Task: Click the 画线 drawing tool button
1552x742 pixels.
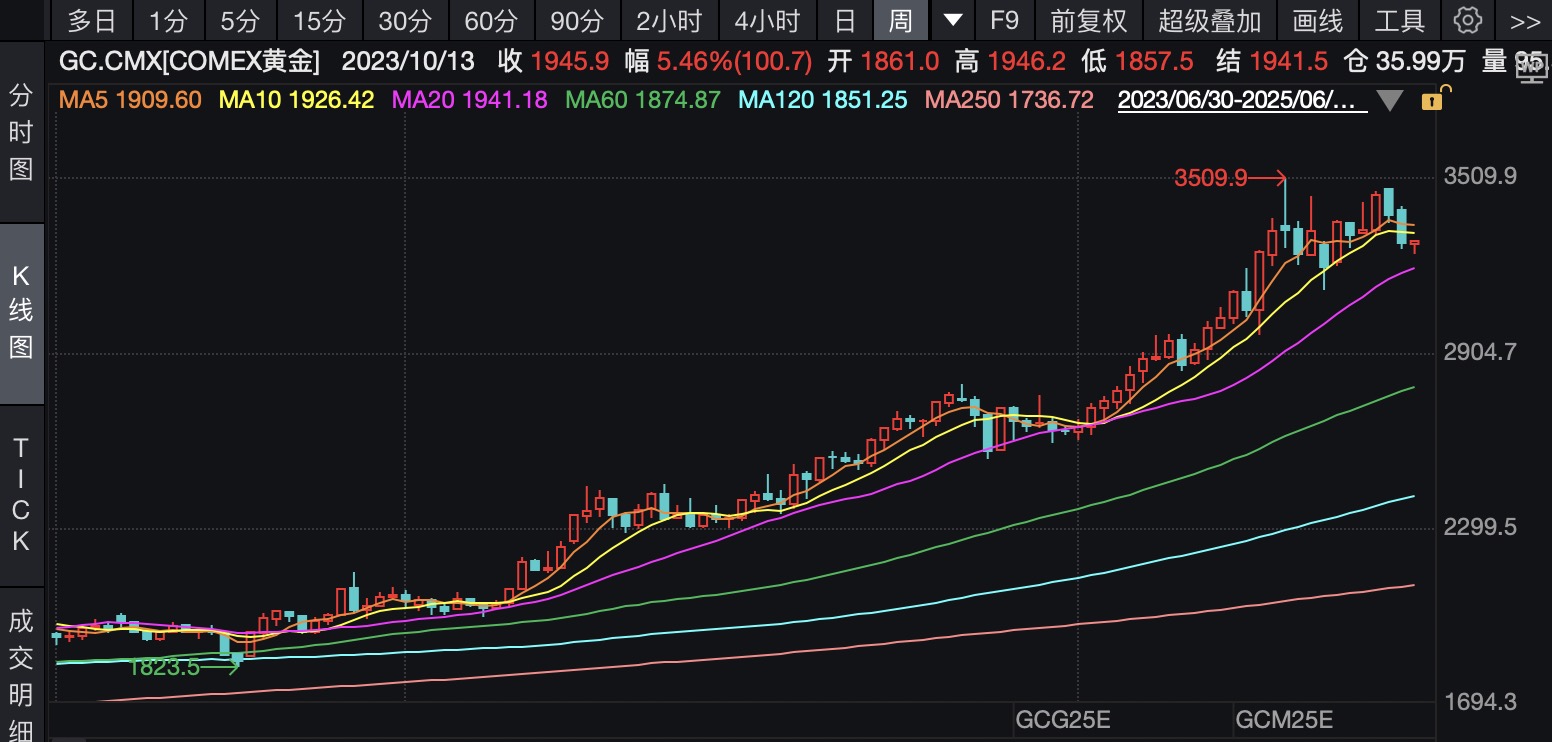Action: 1318,20
